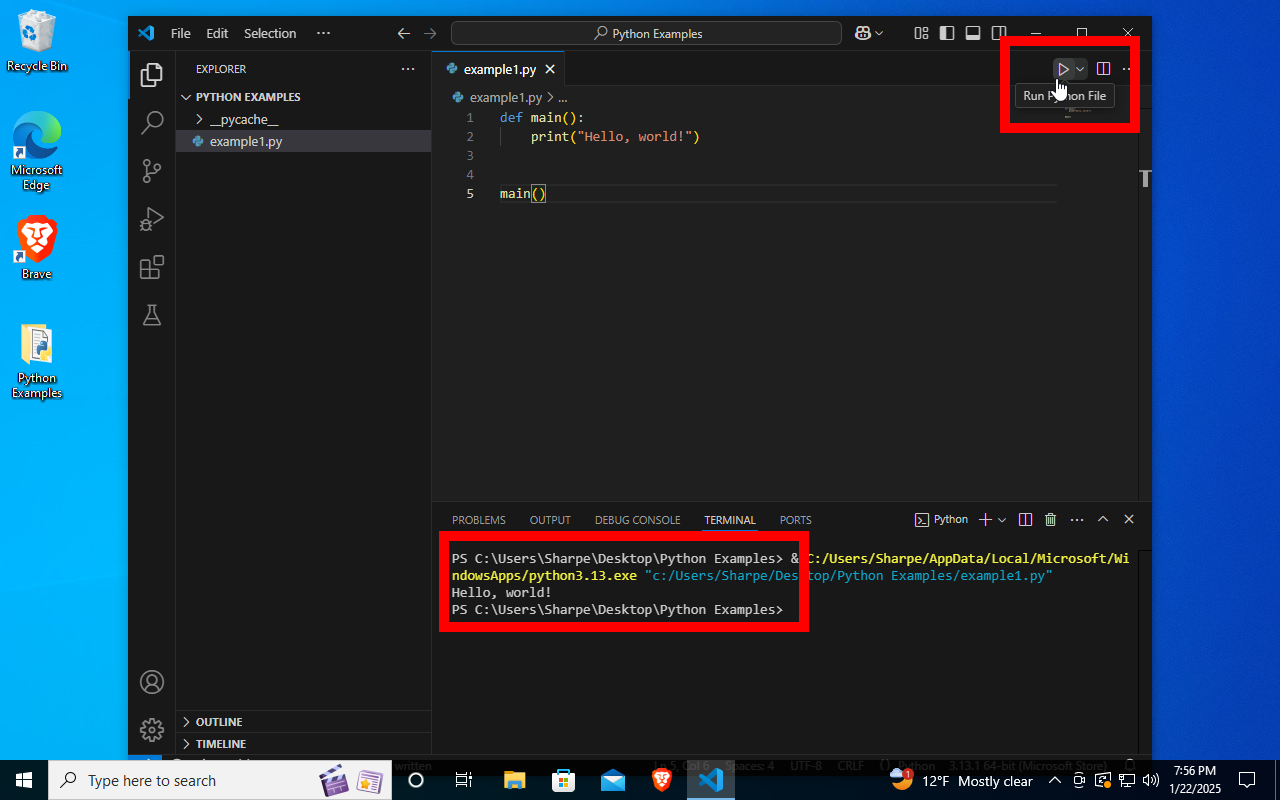Open the Search view in activity bar
Screen dimensions: 1280x800
coord(152,123)
